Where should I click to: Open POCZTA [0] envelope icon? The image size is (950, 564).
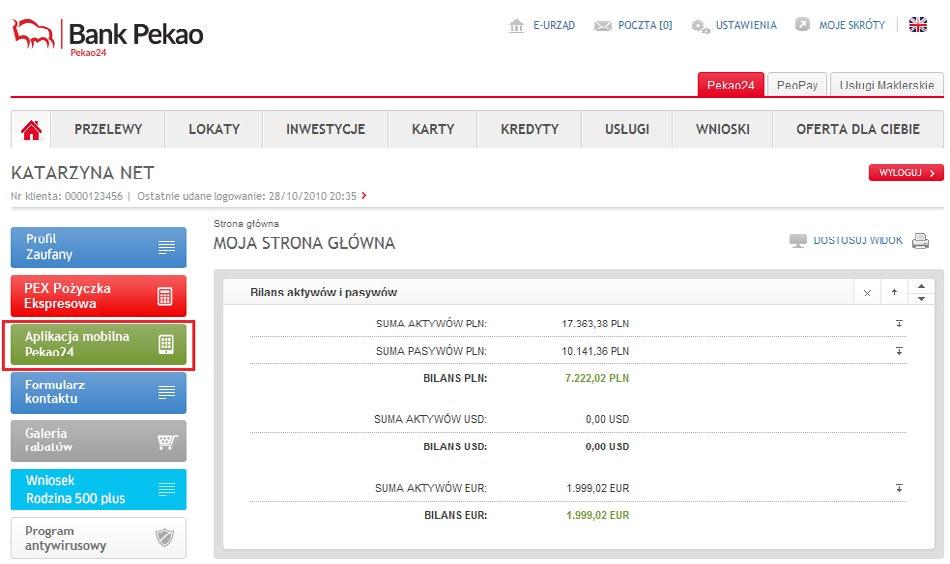tap(602, 25)
